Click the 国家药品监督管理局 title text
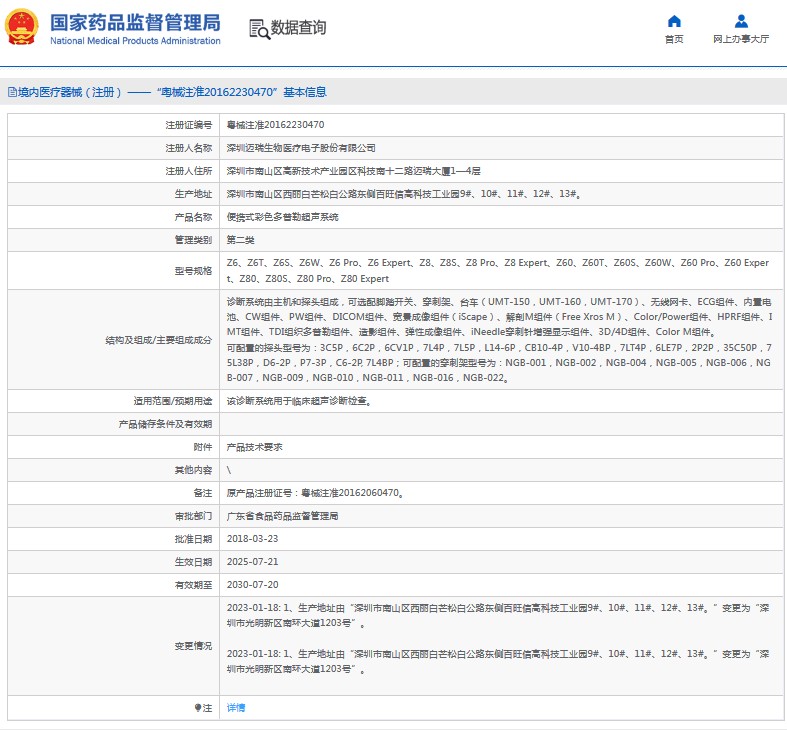The height and width of the screenshot is (731, 787). 134,22
